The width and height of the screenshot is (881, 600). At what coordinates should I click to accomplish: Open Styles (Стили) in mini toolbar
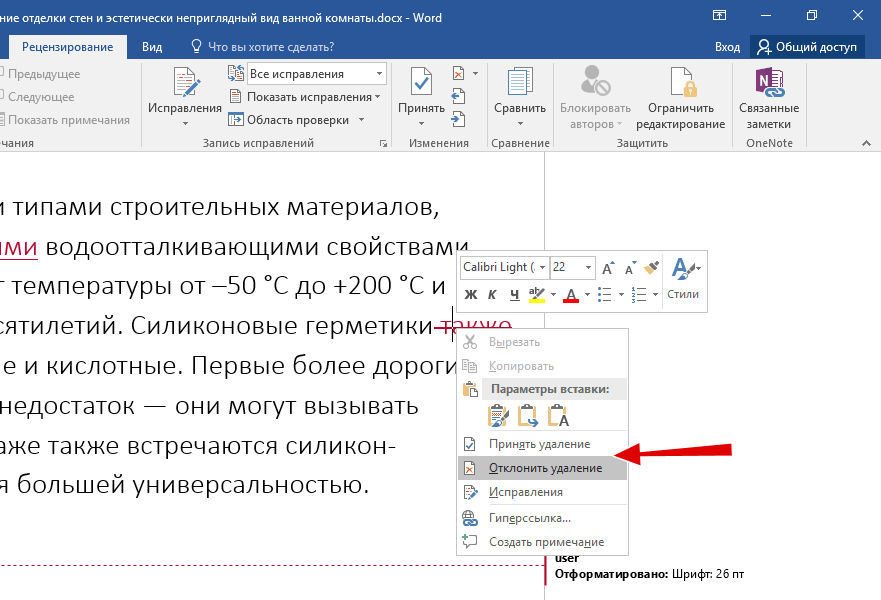pyautogui.click(x=683, y=279)
